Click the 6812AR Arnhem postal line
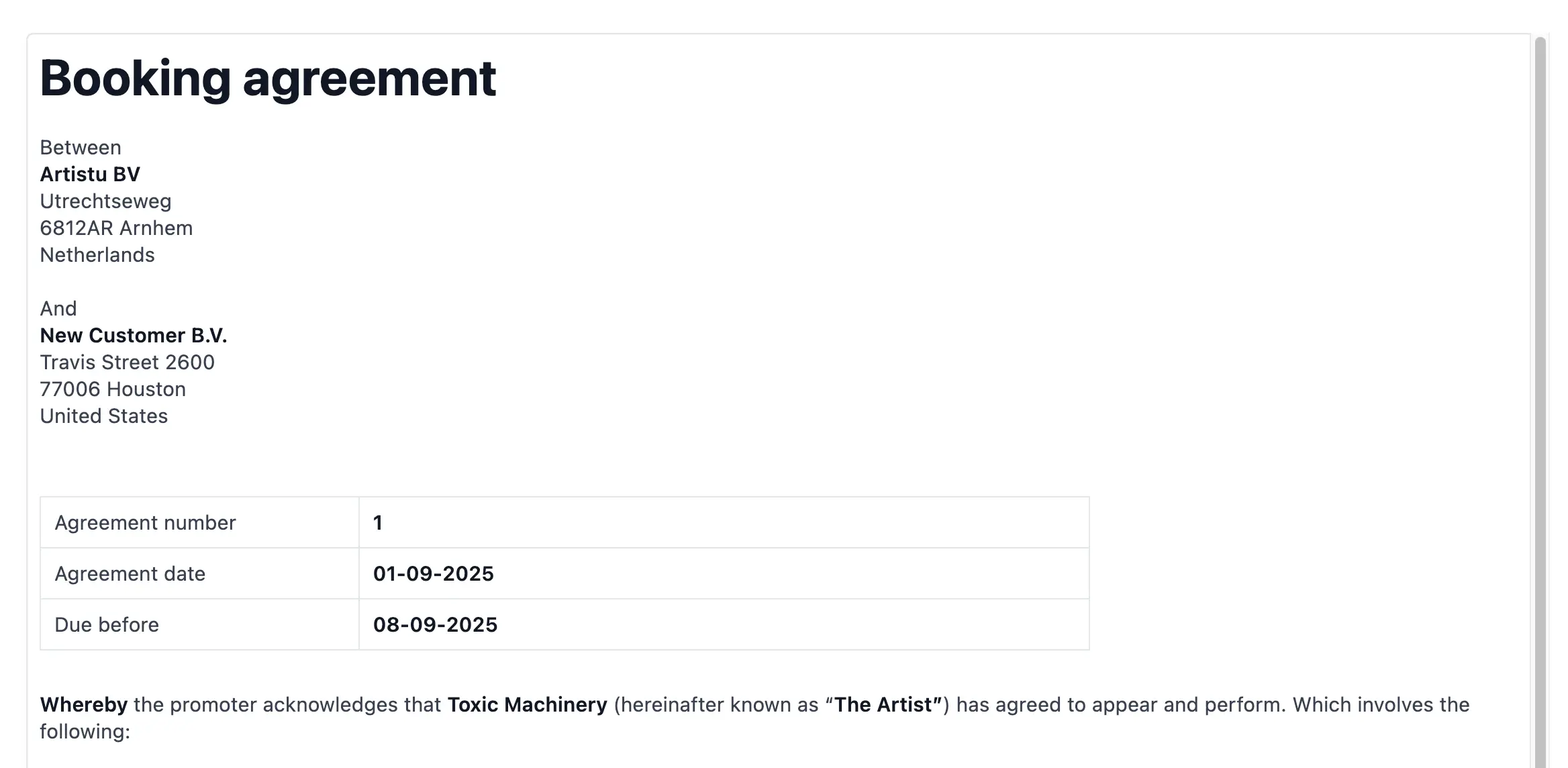Image resolution: width=1568 pixels, height=768 pixels. 116,228
